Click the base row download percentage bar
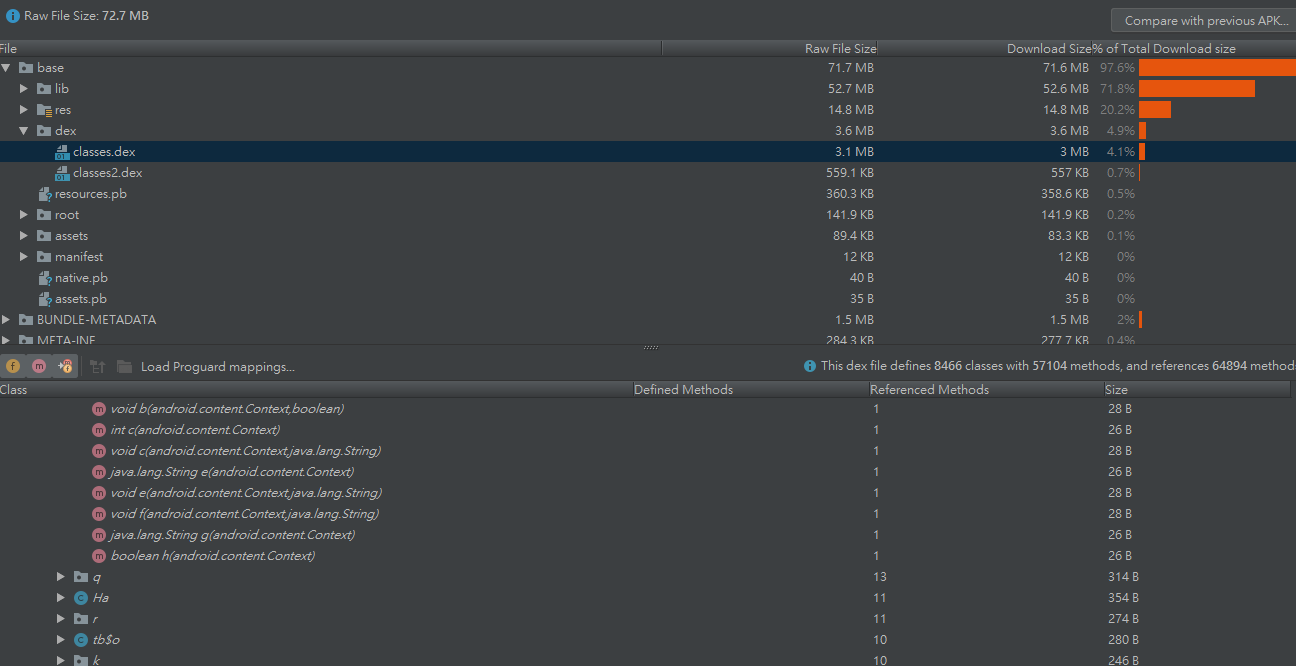1296x666 pixels. pyautogui.click(x=1217, y=68)
